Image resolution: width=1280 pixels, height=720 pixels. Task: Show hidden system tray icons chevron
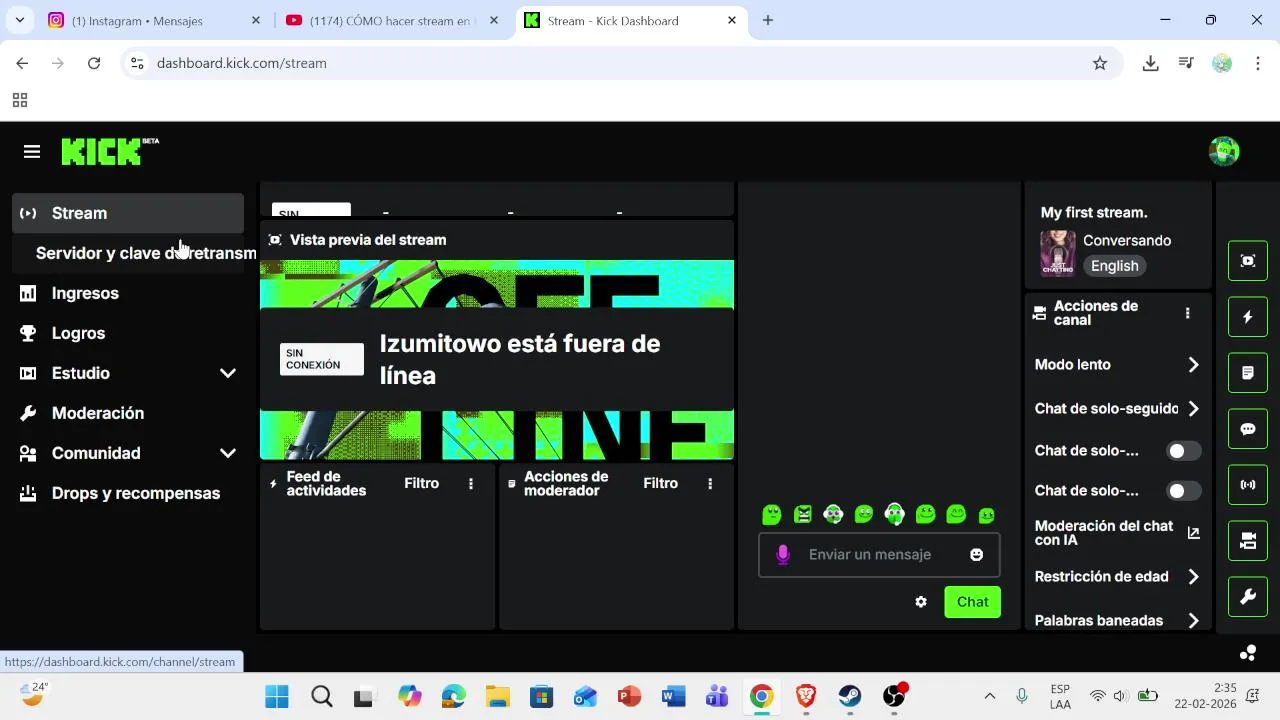coord(990,696)
